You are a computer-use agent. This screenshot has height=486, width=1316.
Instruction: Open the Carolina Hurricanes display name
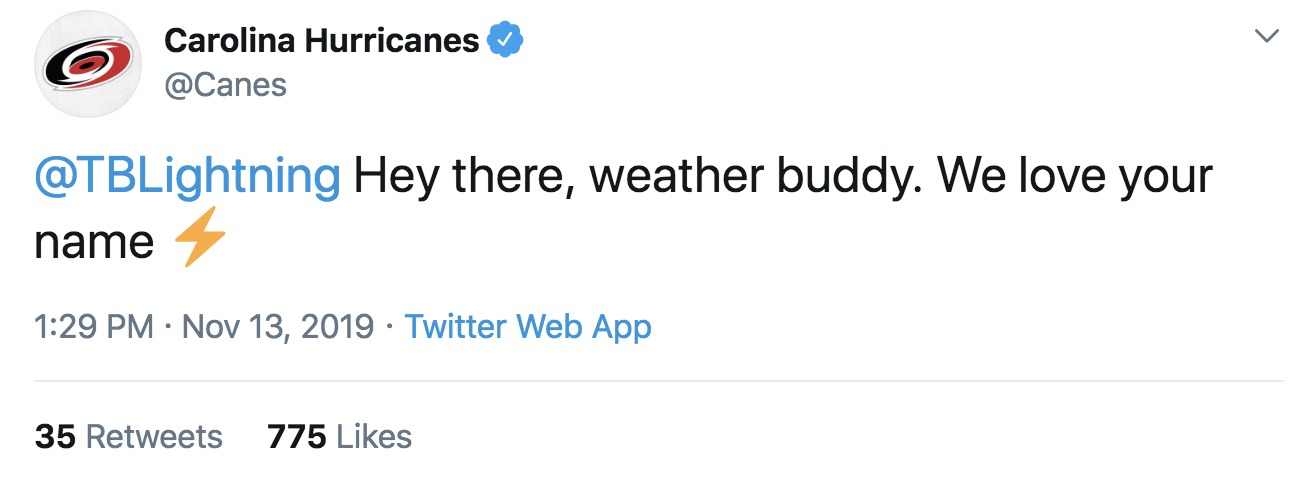tap(321, 40)
